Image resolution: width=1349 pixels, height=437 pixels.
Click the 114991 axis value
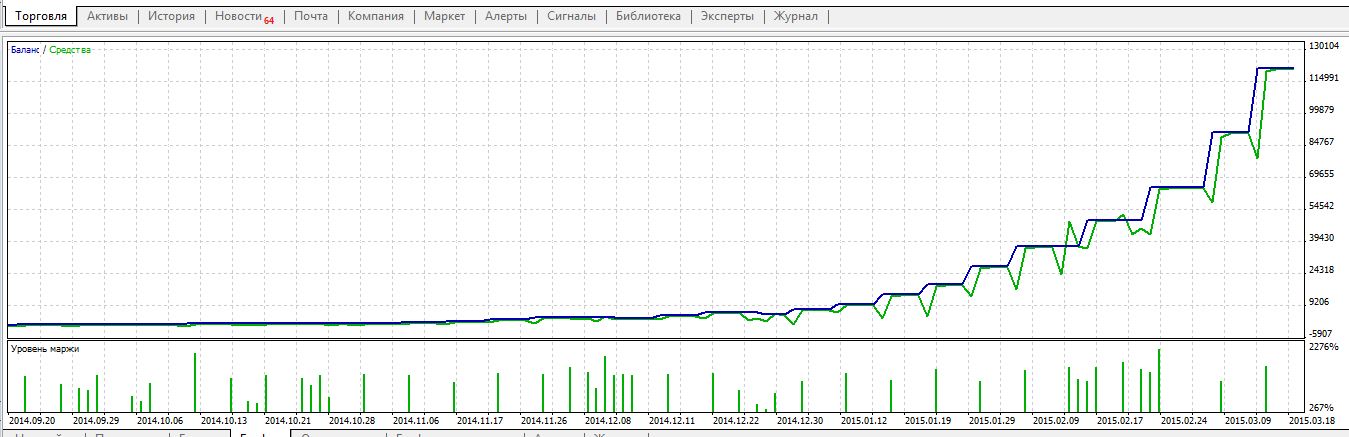point(1324,78)
